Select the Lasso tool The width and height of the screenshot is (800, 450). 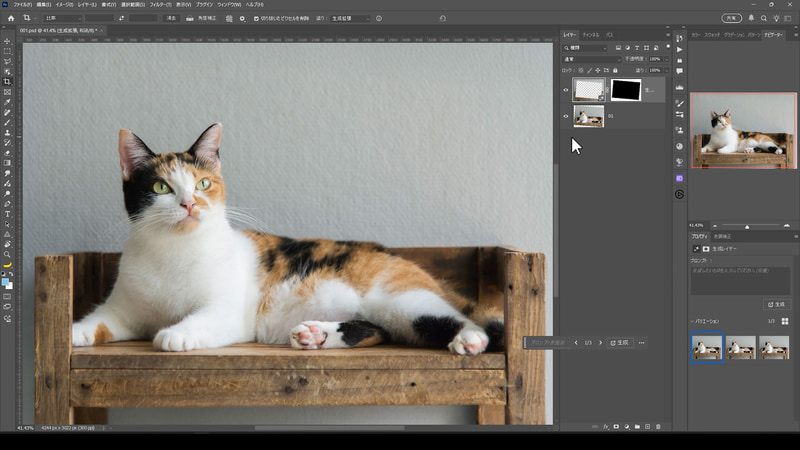coord(7,62)
